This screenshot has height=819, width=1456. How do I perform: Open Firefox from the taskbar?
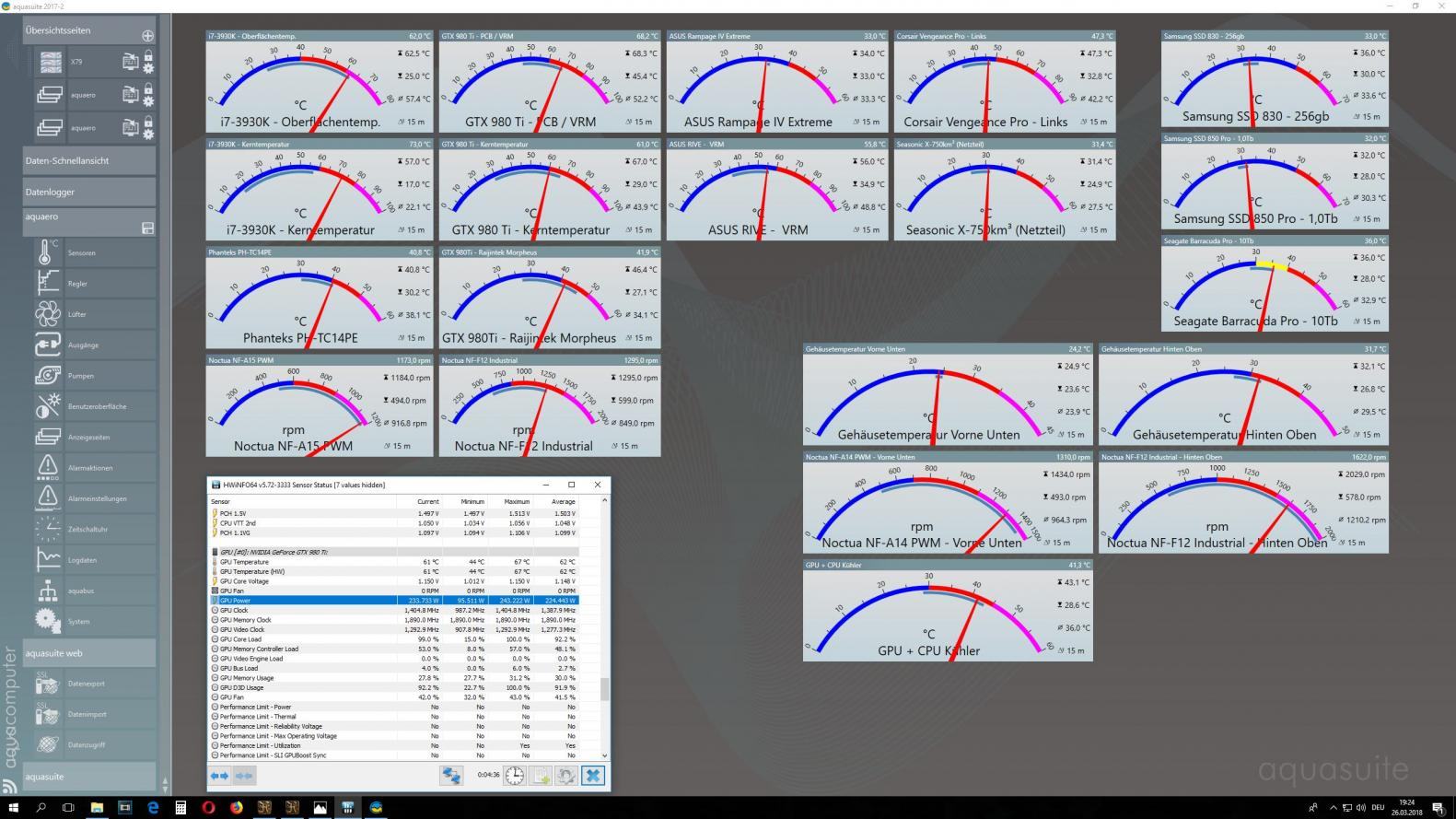[x=237, y=808]
